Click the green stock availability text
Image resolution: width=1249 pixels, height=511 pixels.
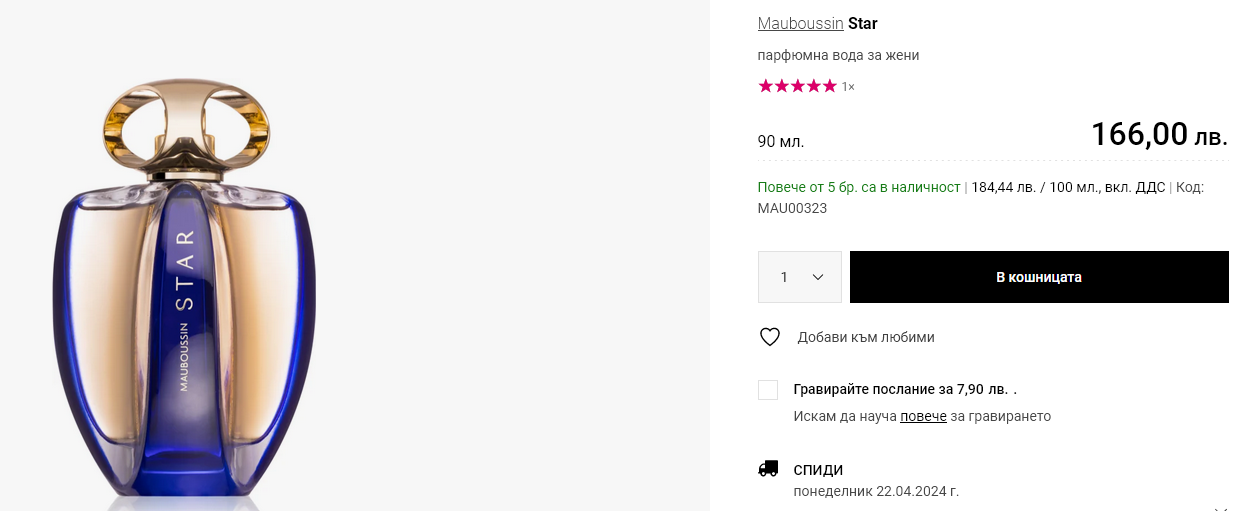[858, 187]
